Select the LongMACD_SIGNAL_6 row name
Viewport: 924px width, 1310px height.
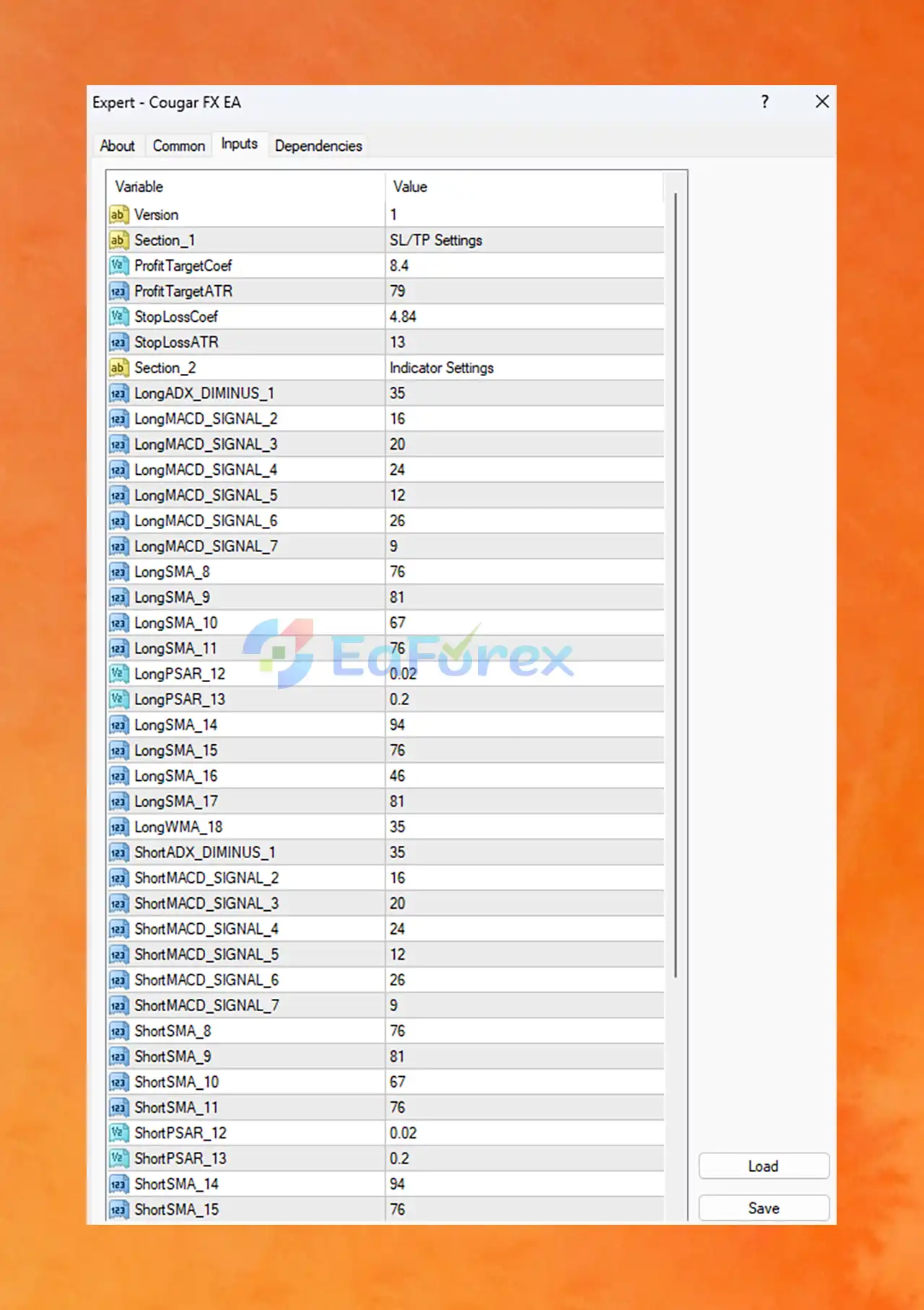tap(206, 521)
